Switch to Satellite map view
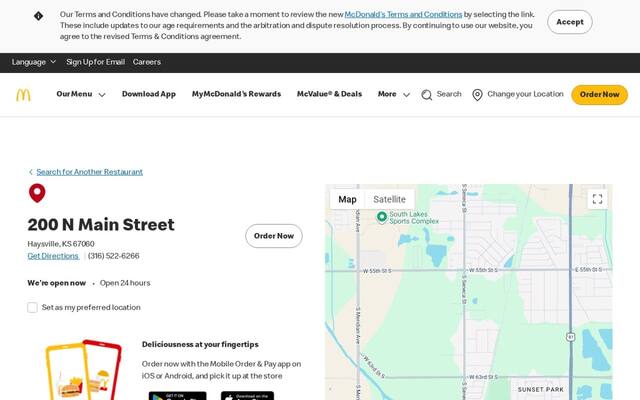Image resolution: width=640 pixels, height=400 pixels. pyautogui.click(x=389, y=199)
